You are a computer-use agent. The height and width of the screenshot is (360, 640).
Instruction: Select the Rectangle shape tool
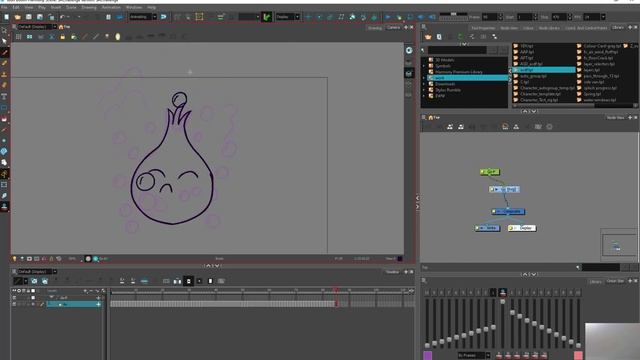4,108
